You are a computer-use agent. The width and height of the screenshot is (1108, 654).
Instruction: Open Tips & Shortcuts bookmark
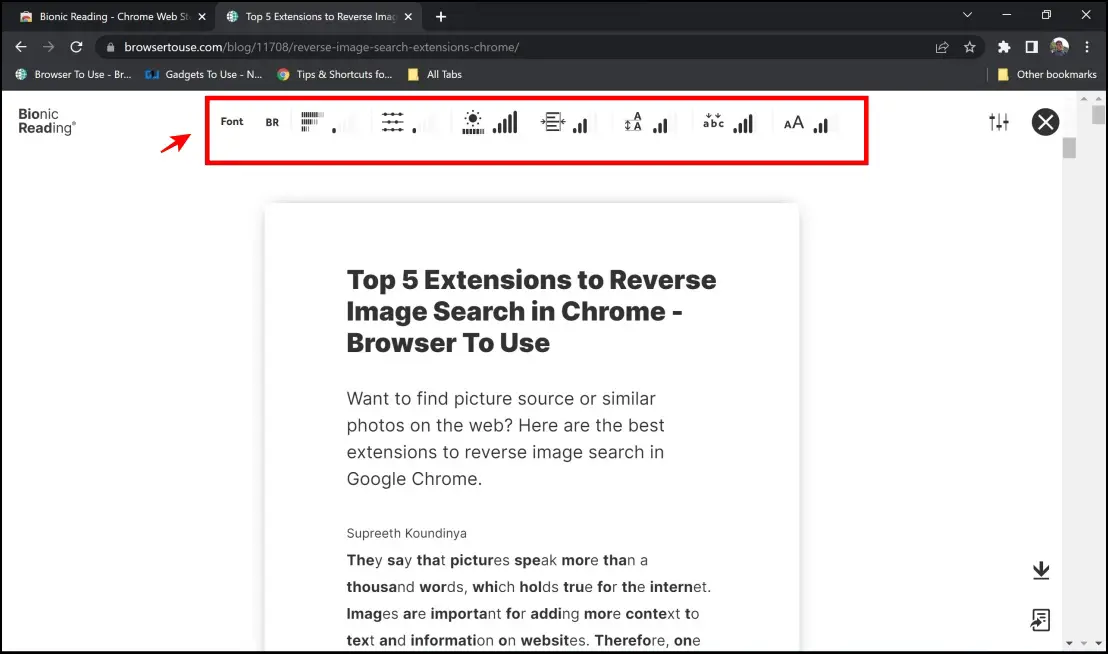(x=335, y=74)
